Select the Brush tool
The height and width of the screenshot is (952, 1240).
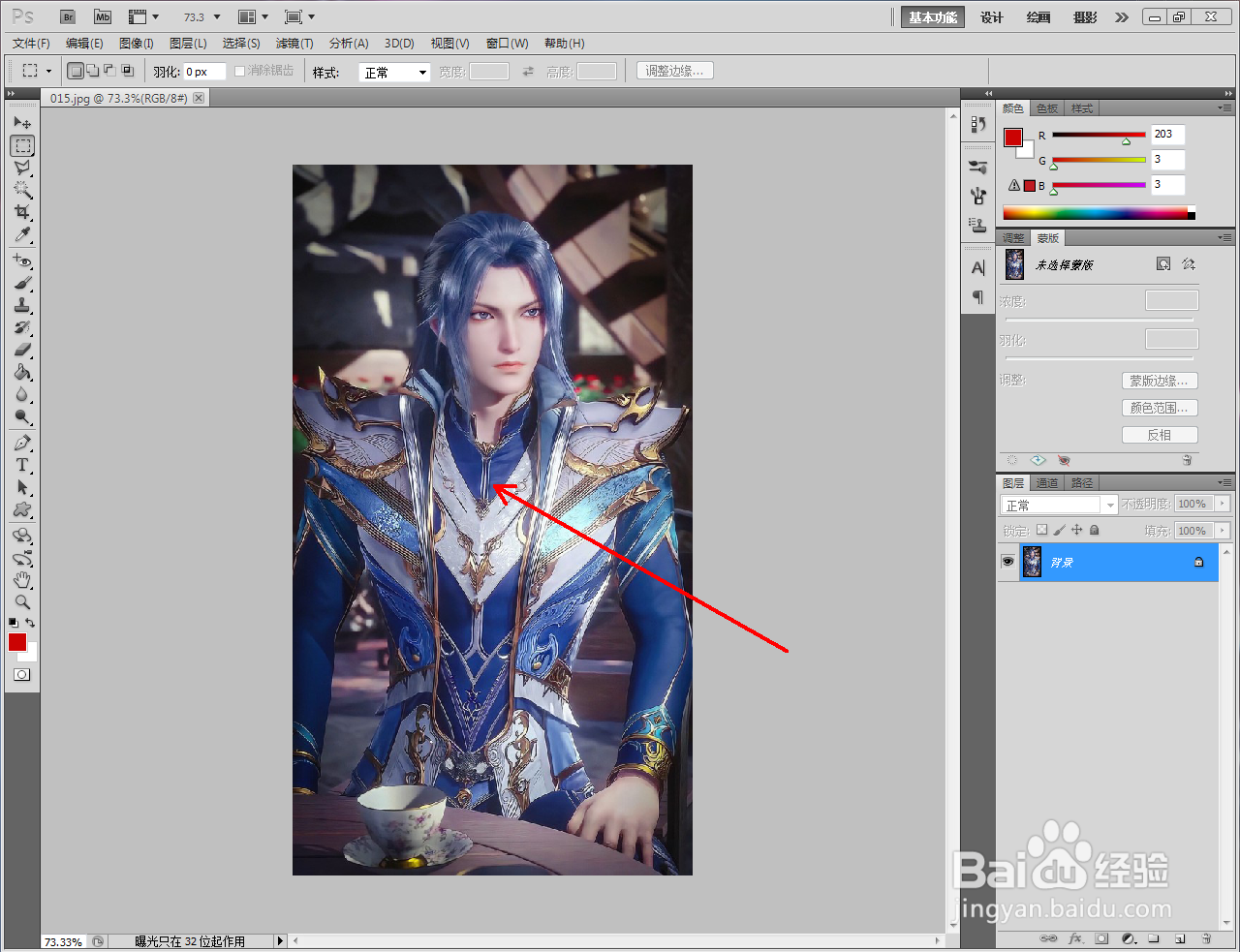pyautogui.click(x=22, y=284)
